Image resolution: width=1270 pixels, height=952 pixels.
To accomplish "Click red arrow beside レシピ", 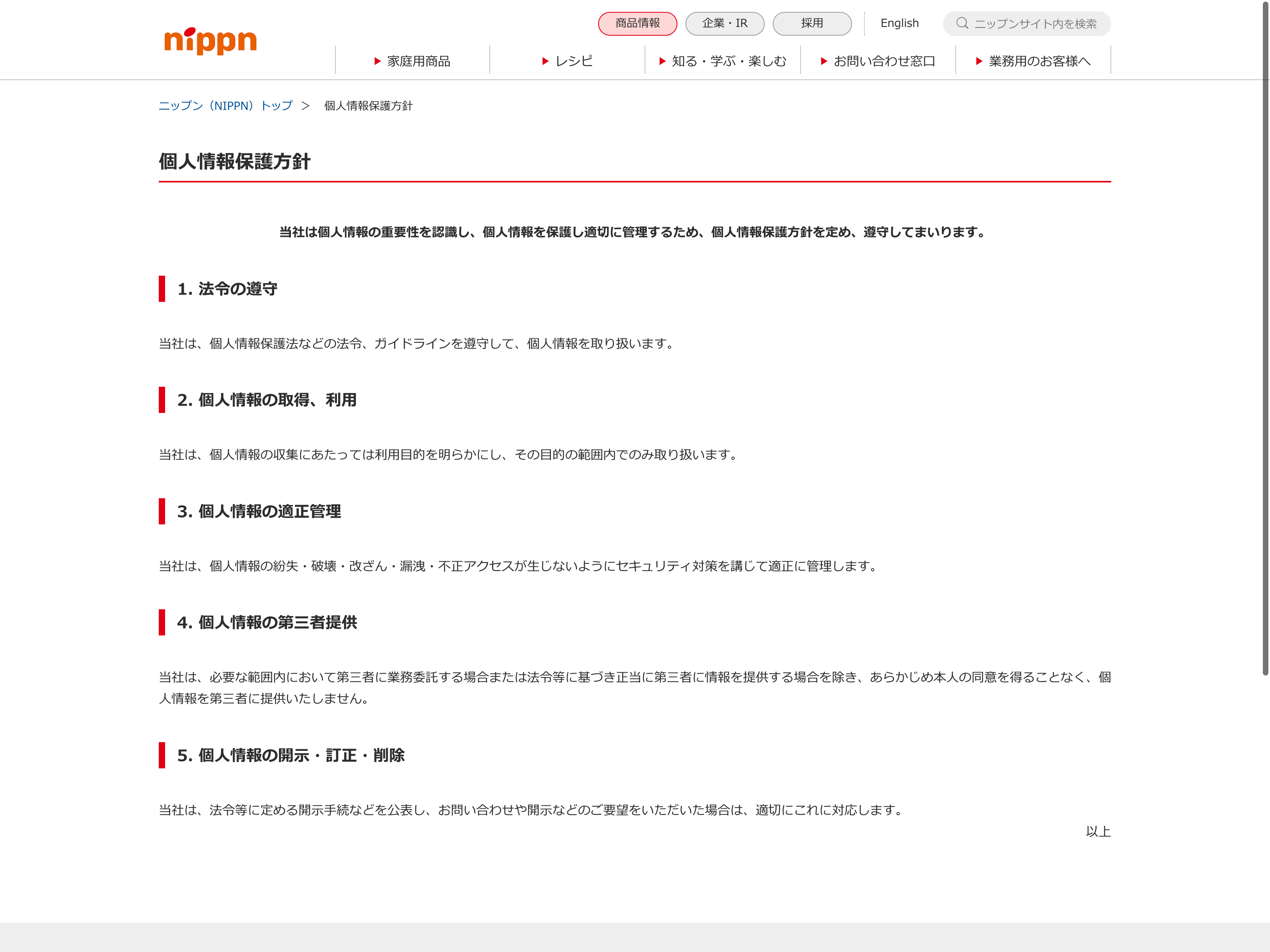I will click(x=545, y=61).
